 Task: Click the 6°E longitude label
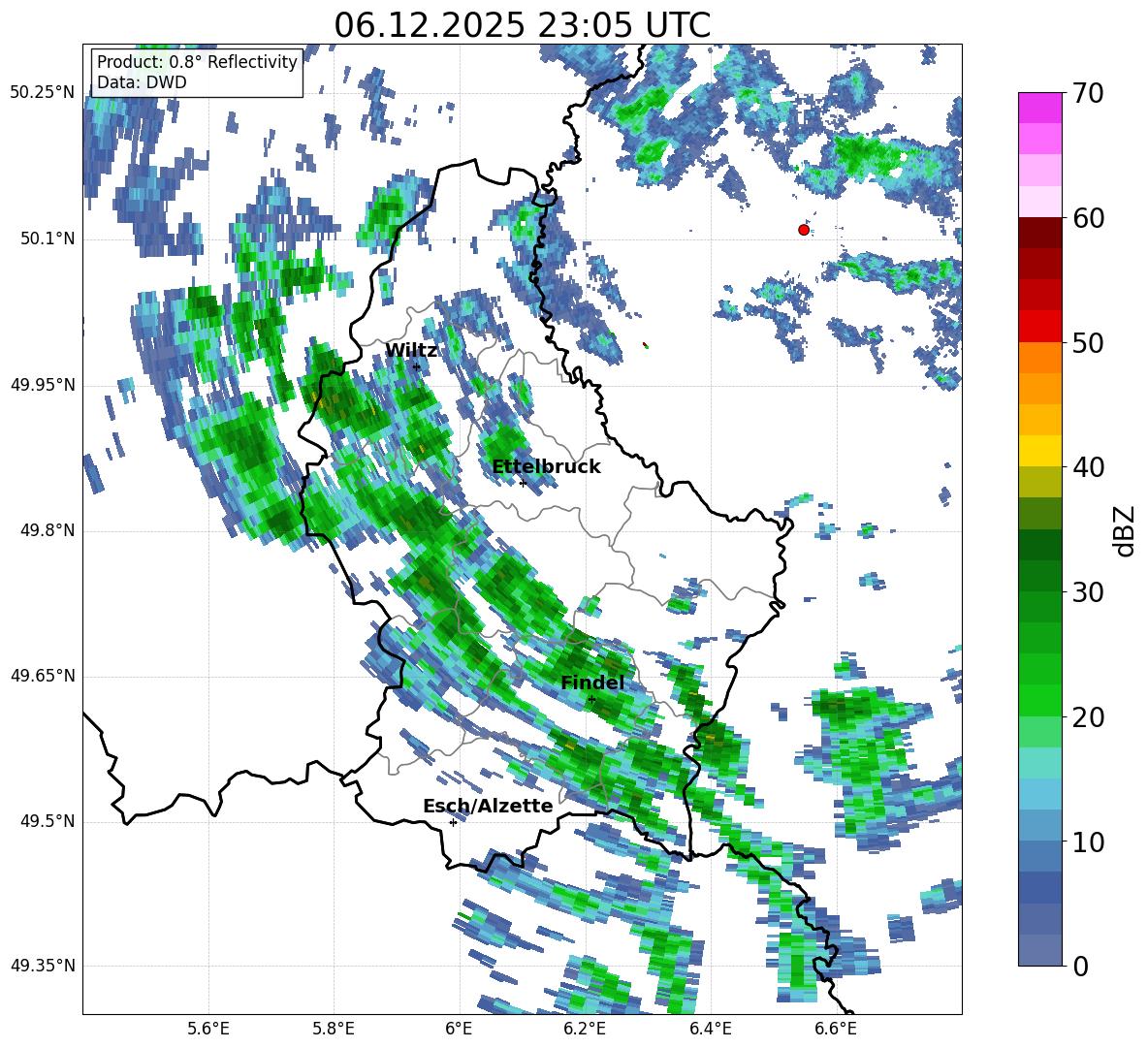(x=459, y=1029)
